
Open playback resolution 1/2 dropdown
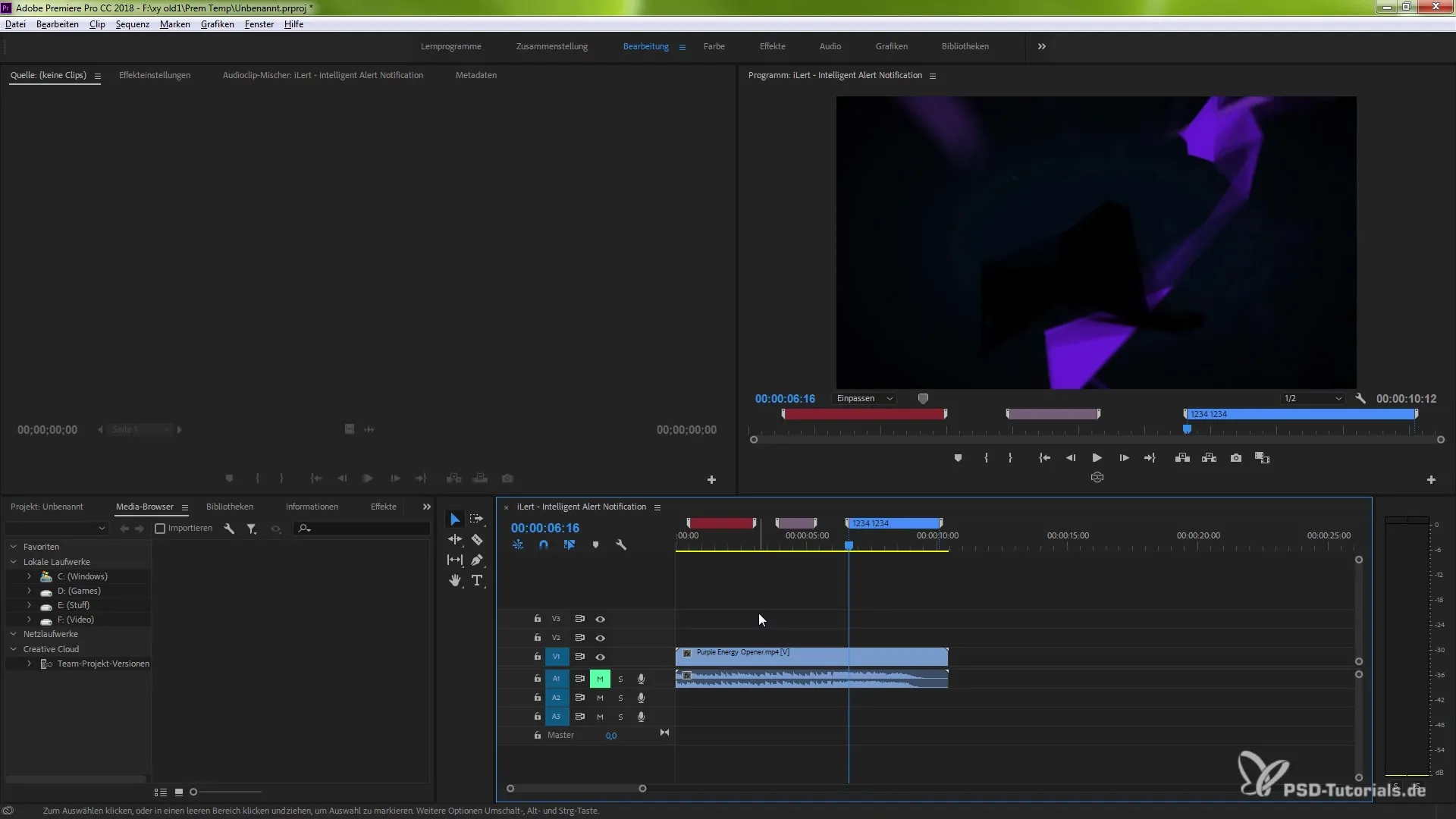[1313, 398]
